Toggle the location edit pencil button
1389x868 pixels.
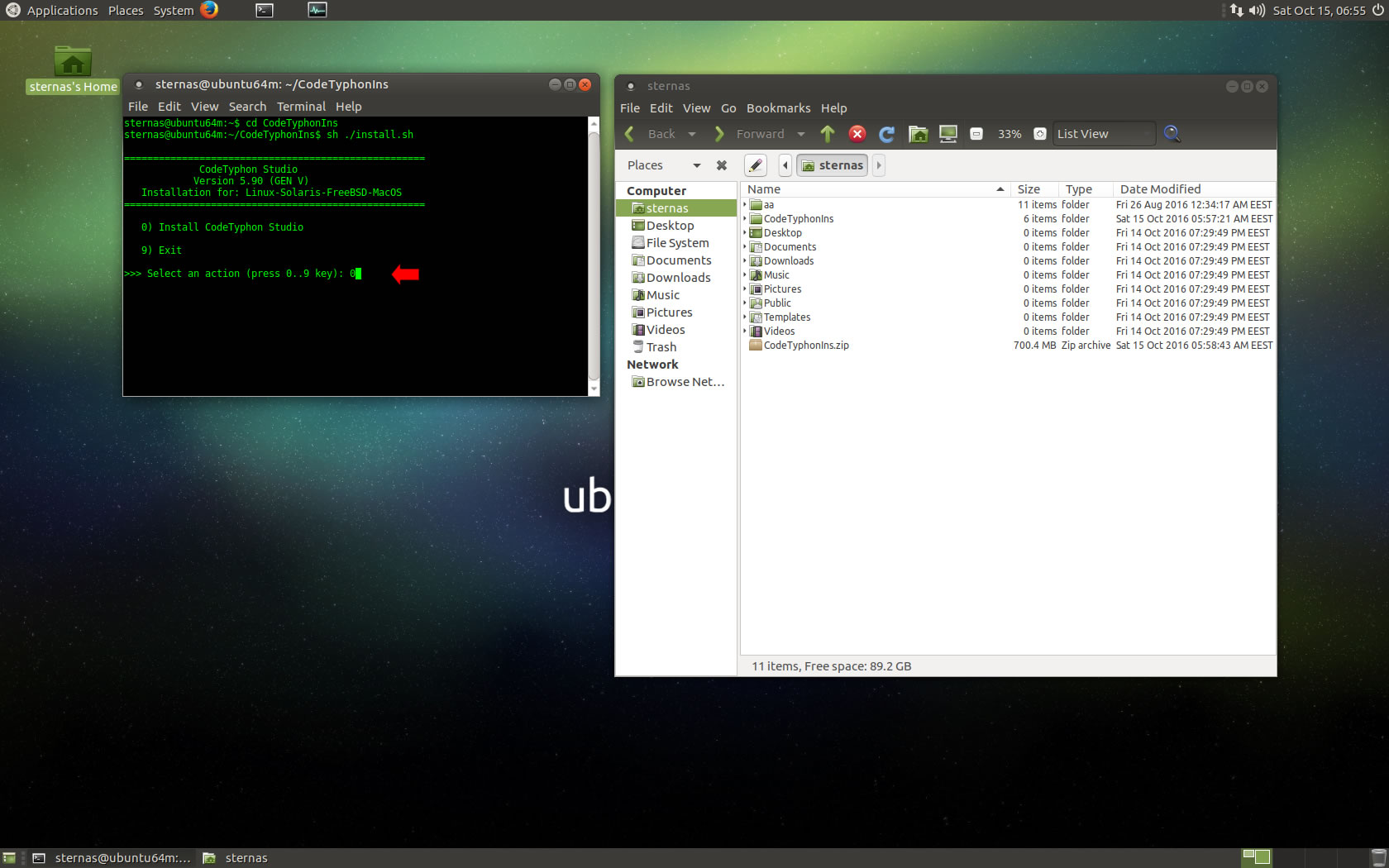click(756, 165)
